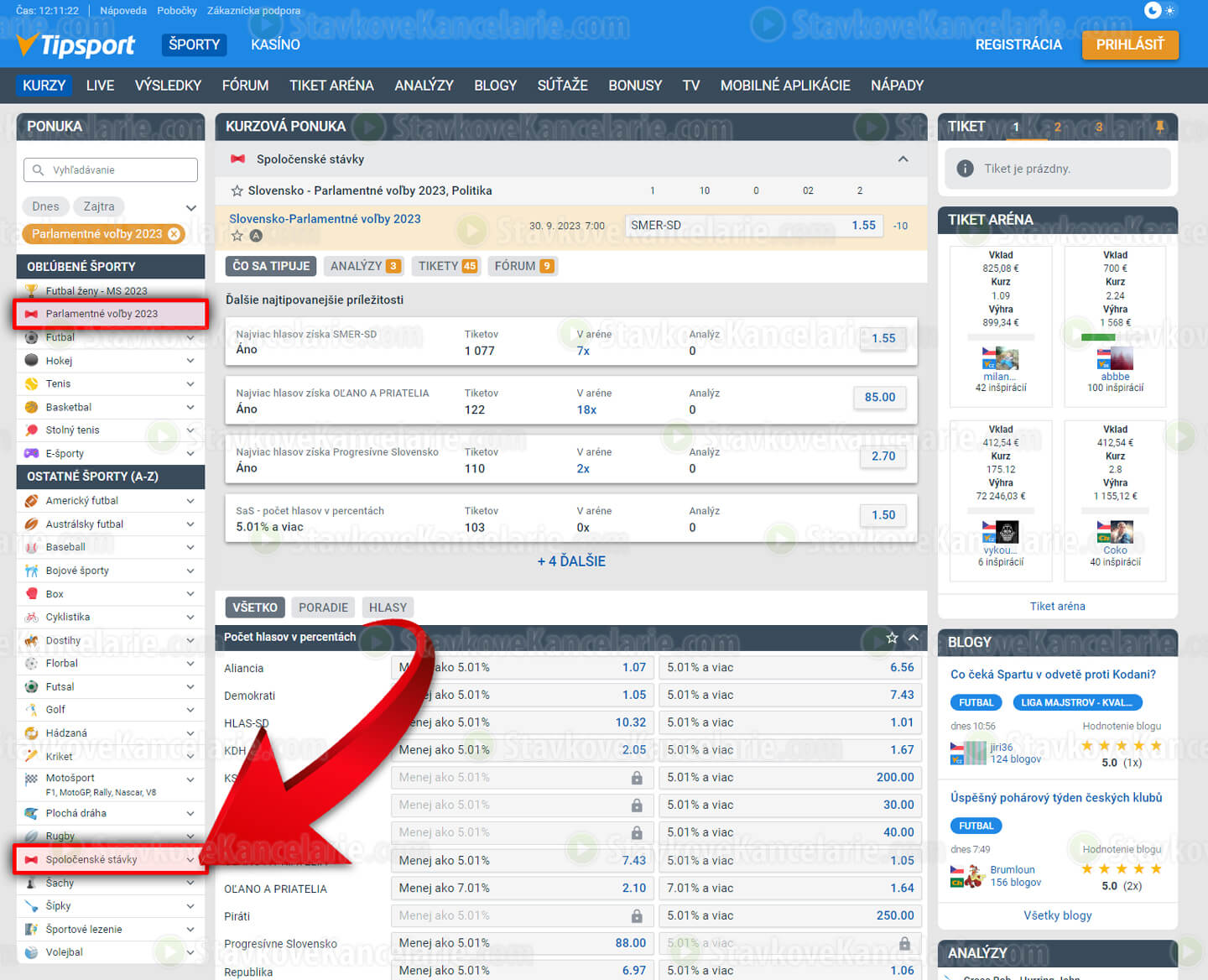Click the REGISTRÁCIA link

click(1018, 44)
